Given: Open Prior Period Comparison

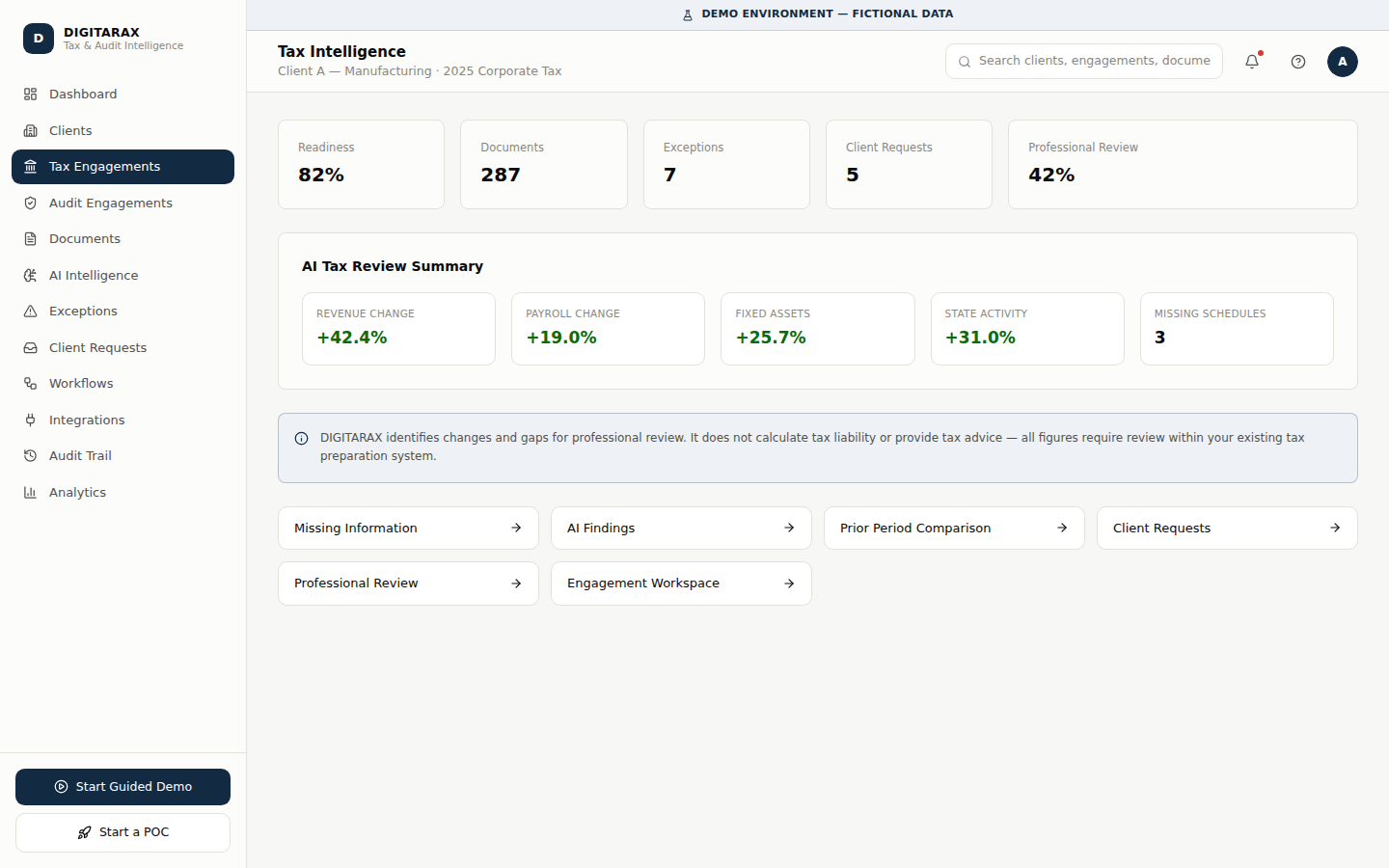Looking at the screenshot, I should tap(954, 529).
